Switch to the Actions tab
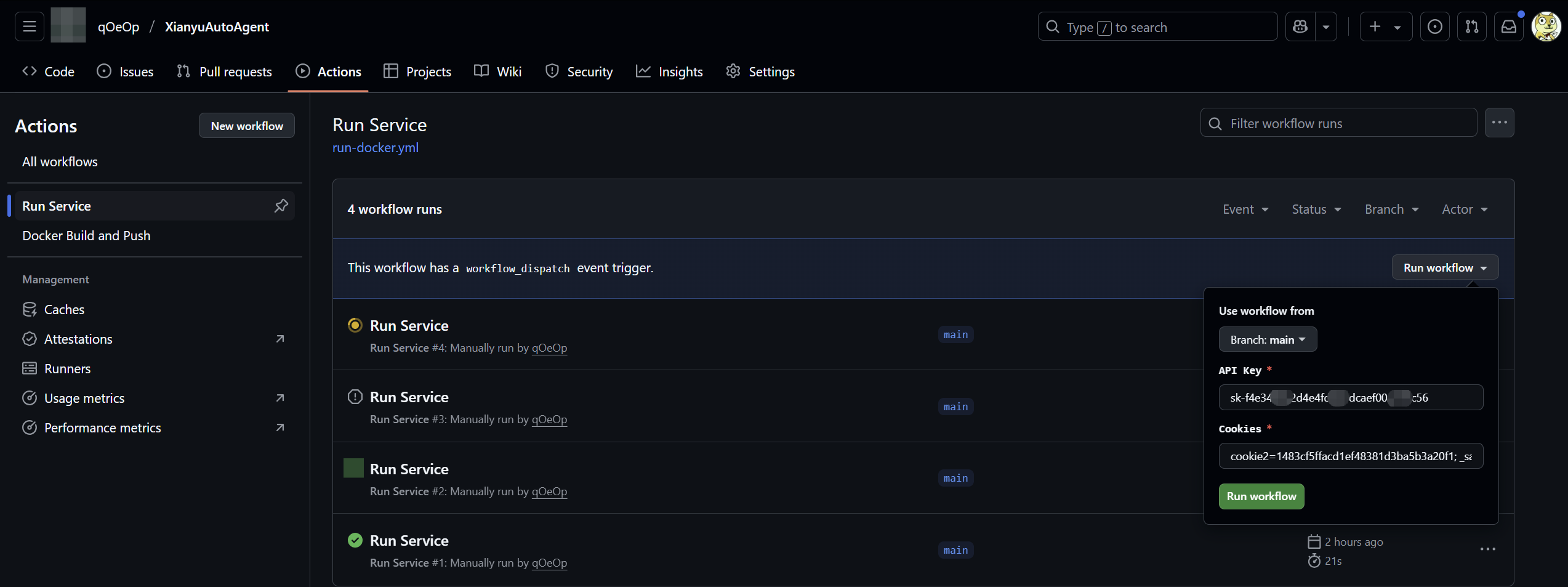 pos(328,71)
